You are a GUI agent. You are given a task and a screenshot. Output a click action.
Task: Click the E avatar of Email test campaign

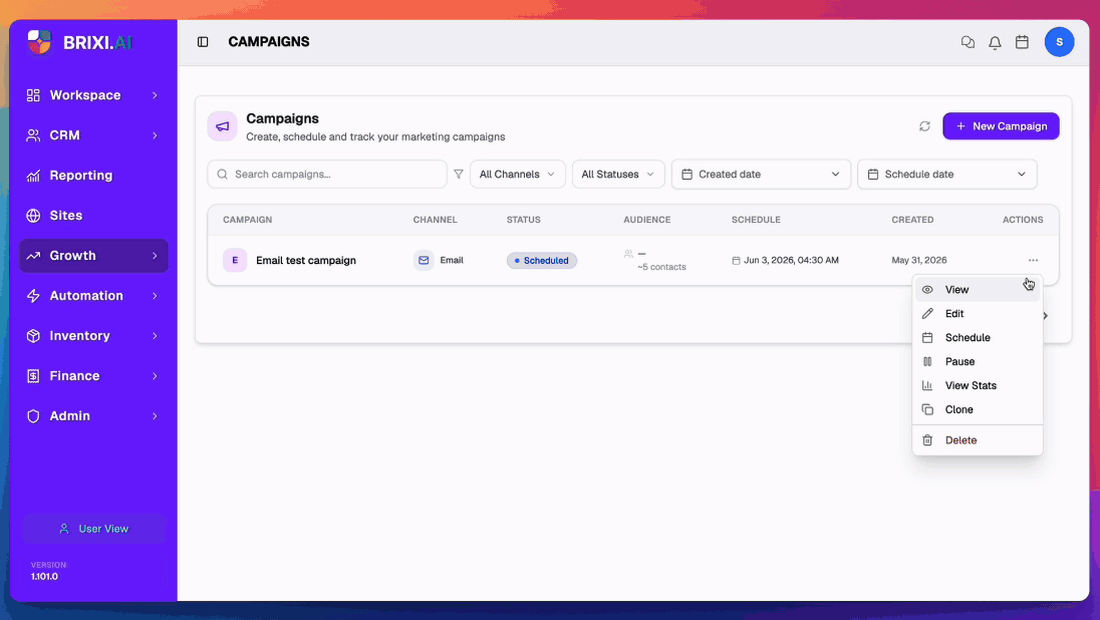tap(235, 260)
